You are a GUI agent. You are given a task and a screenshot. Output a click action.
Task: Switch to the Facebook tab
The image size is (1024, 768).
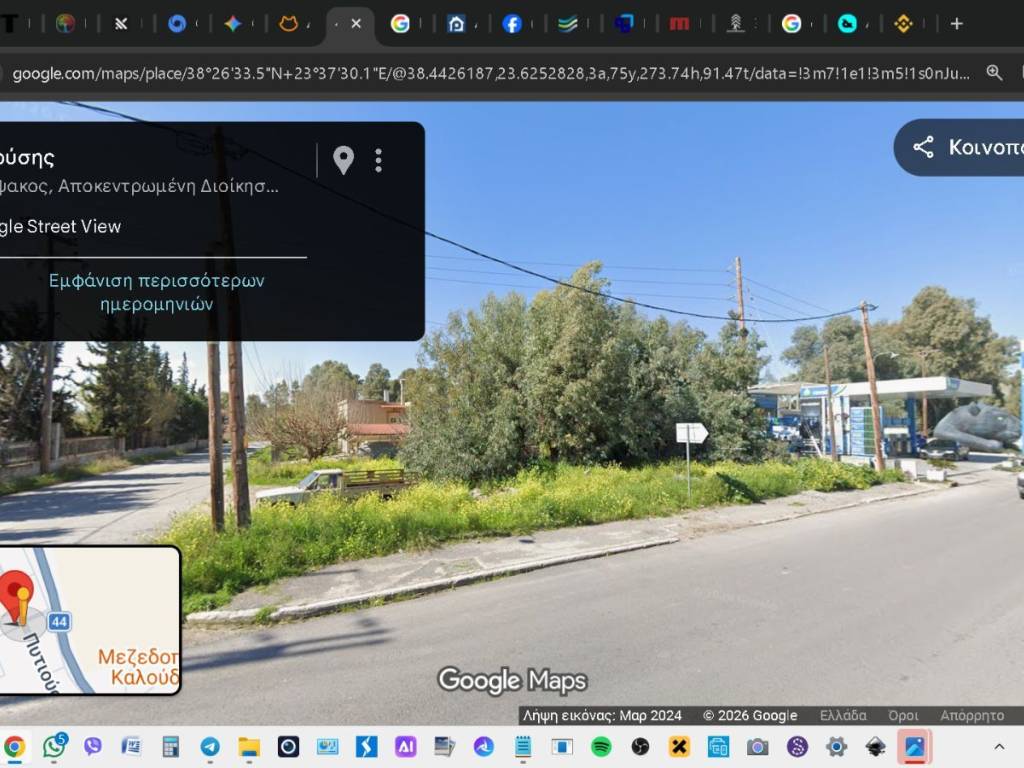pyautogui.click(x=512, y=24)
